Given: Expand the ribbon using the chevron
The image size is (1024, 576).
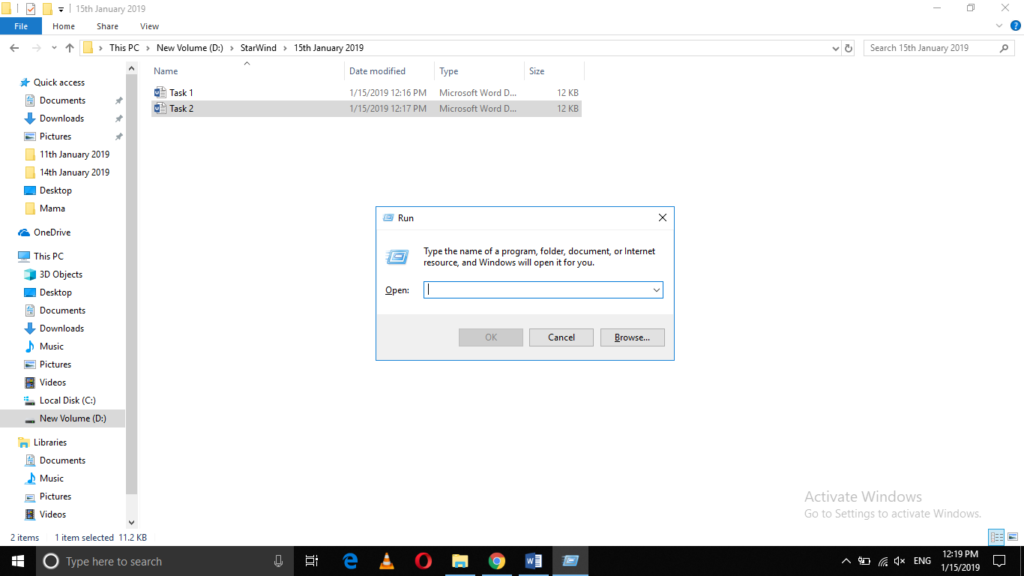Looking at the screenshot, I should [x=998, y=26].
